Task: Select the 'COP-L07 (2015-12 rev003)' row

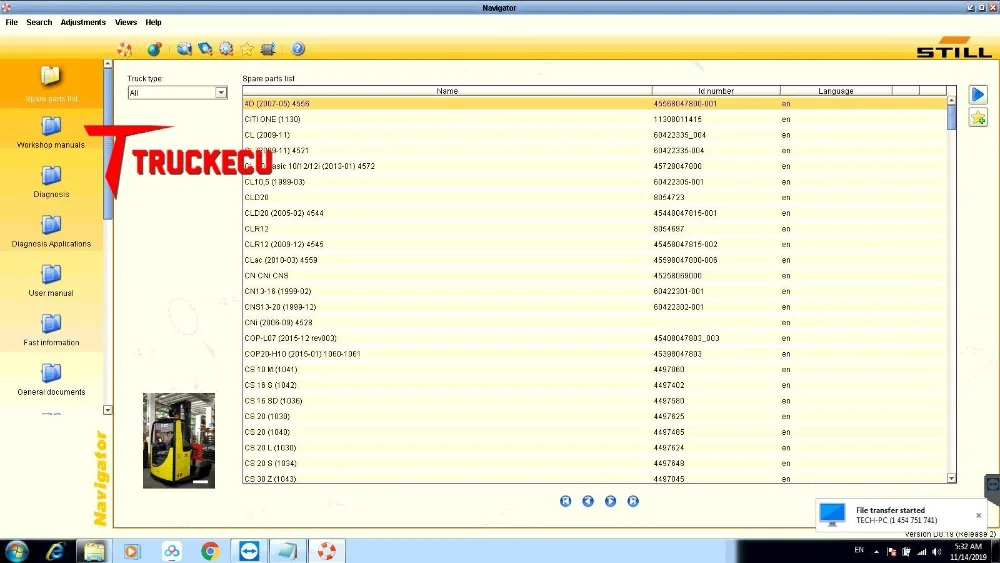Action: [x=594, y=338]
